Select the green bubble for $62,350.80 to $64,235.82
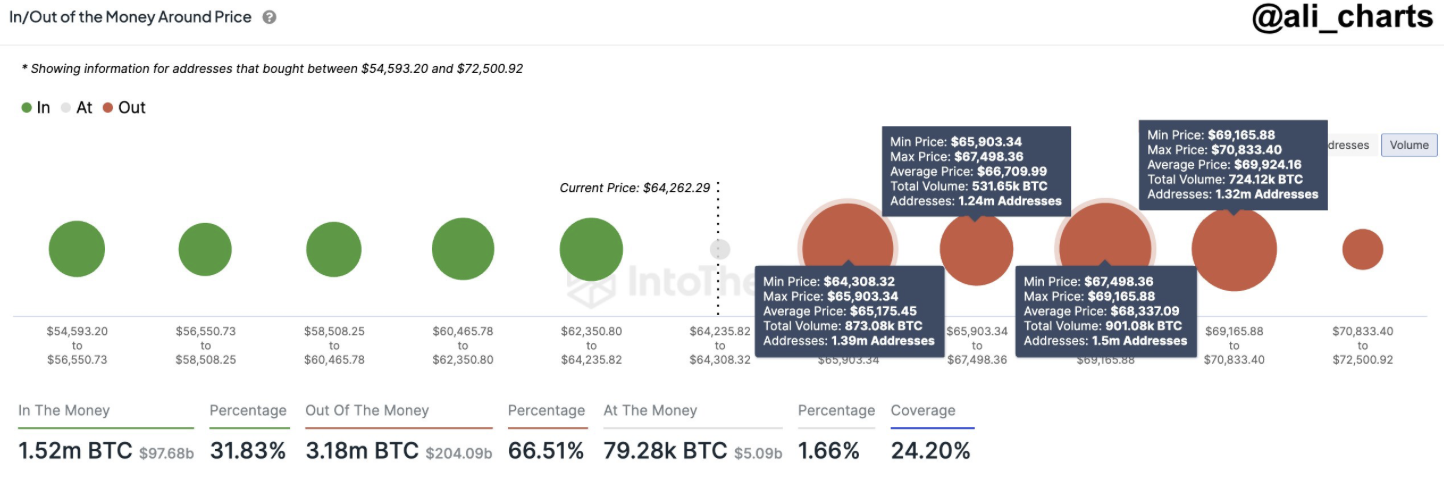 coord(591,249)
